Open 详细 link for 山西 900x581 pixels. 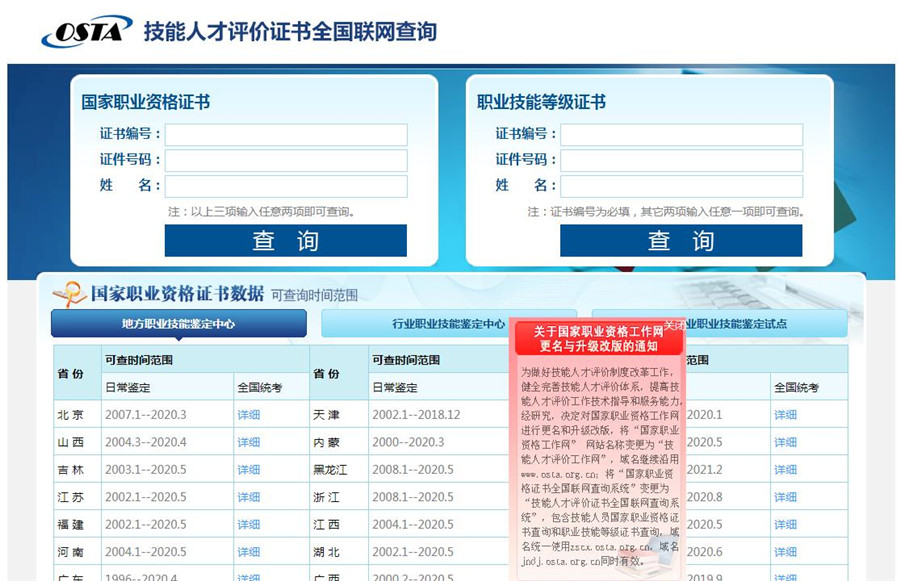pos(248,442)
